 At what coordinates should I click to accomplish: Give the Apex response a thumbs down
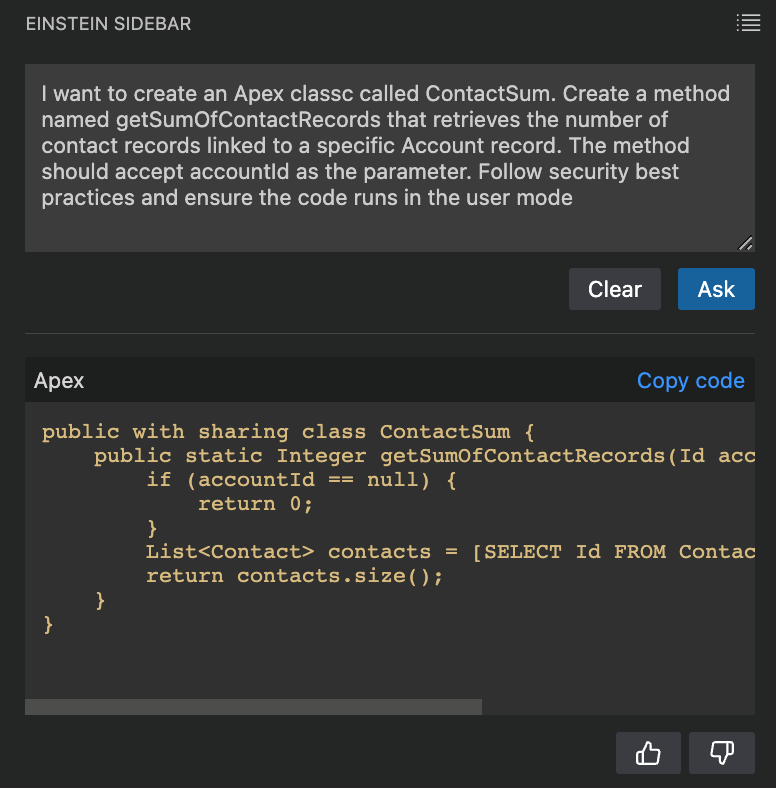tap(722, 753)
